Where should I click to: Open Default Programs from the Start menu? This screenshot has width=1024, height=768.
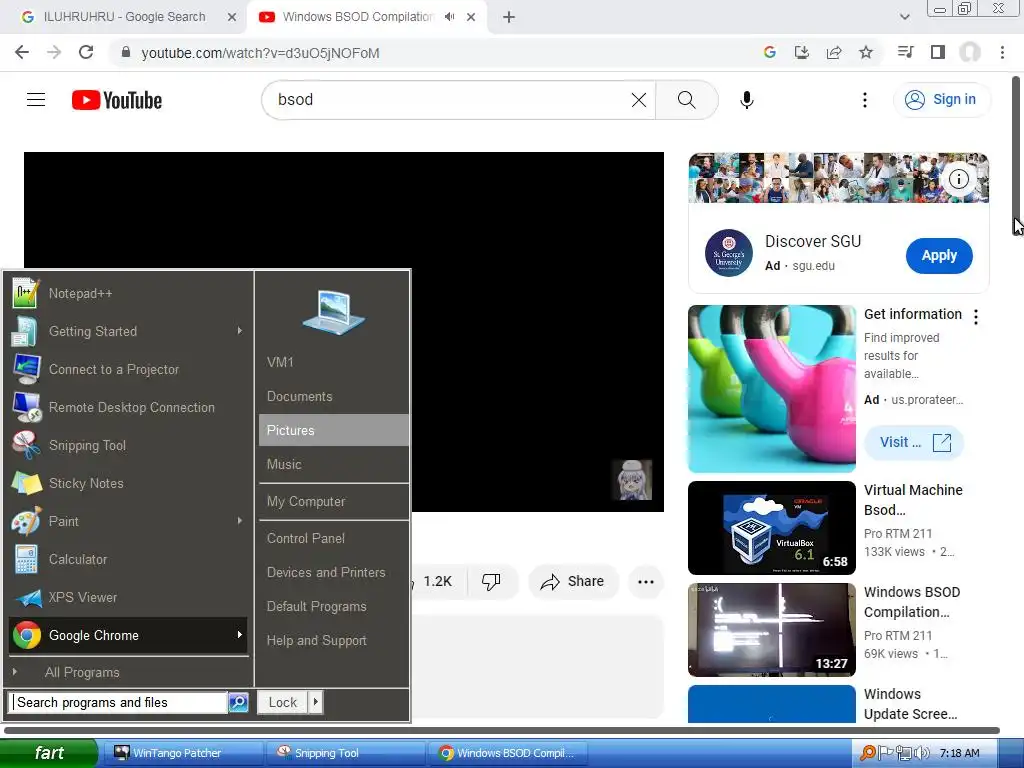pyautogui.click(x=334, y=606)
